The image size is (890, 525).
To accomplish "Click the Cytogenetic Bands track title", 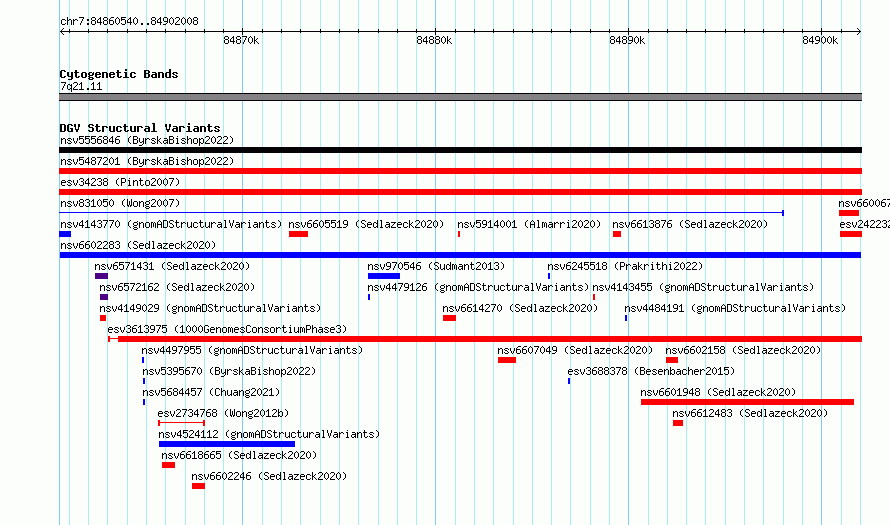I will [119, 74].
